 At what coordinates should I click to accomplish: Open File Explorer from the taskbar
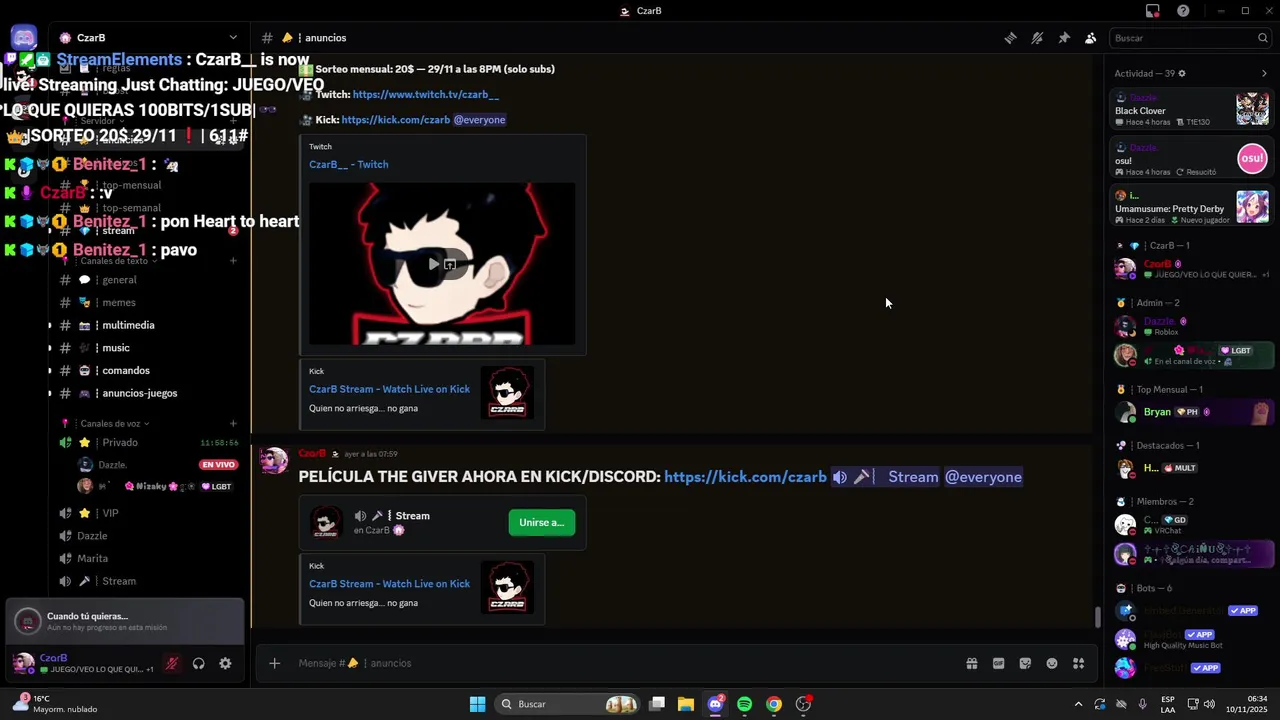click(685, 704)
